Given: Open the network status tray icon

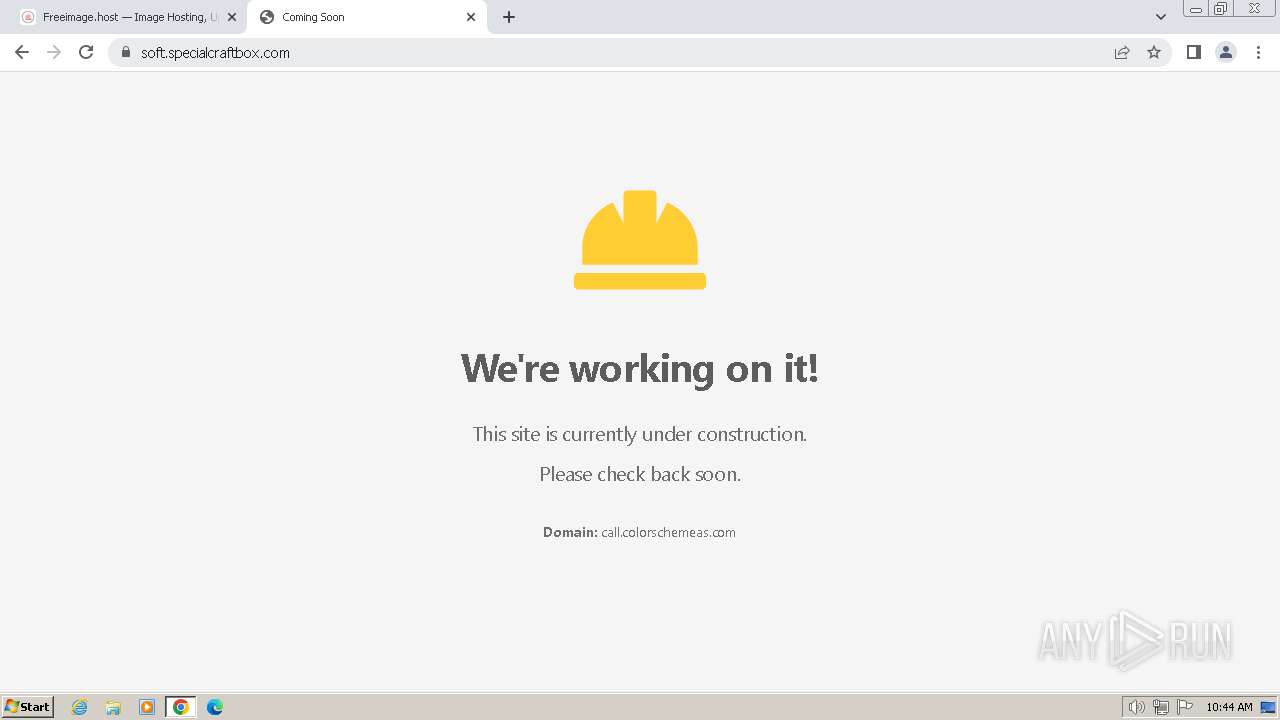Looking at the screenshot, I should click(x=1161, y=707).
